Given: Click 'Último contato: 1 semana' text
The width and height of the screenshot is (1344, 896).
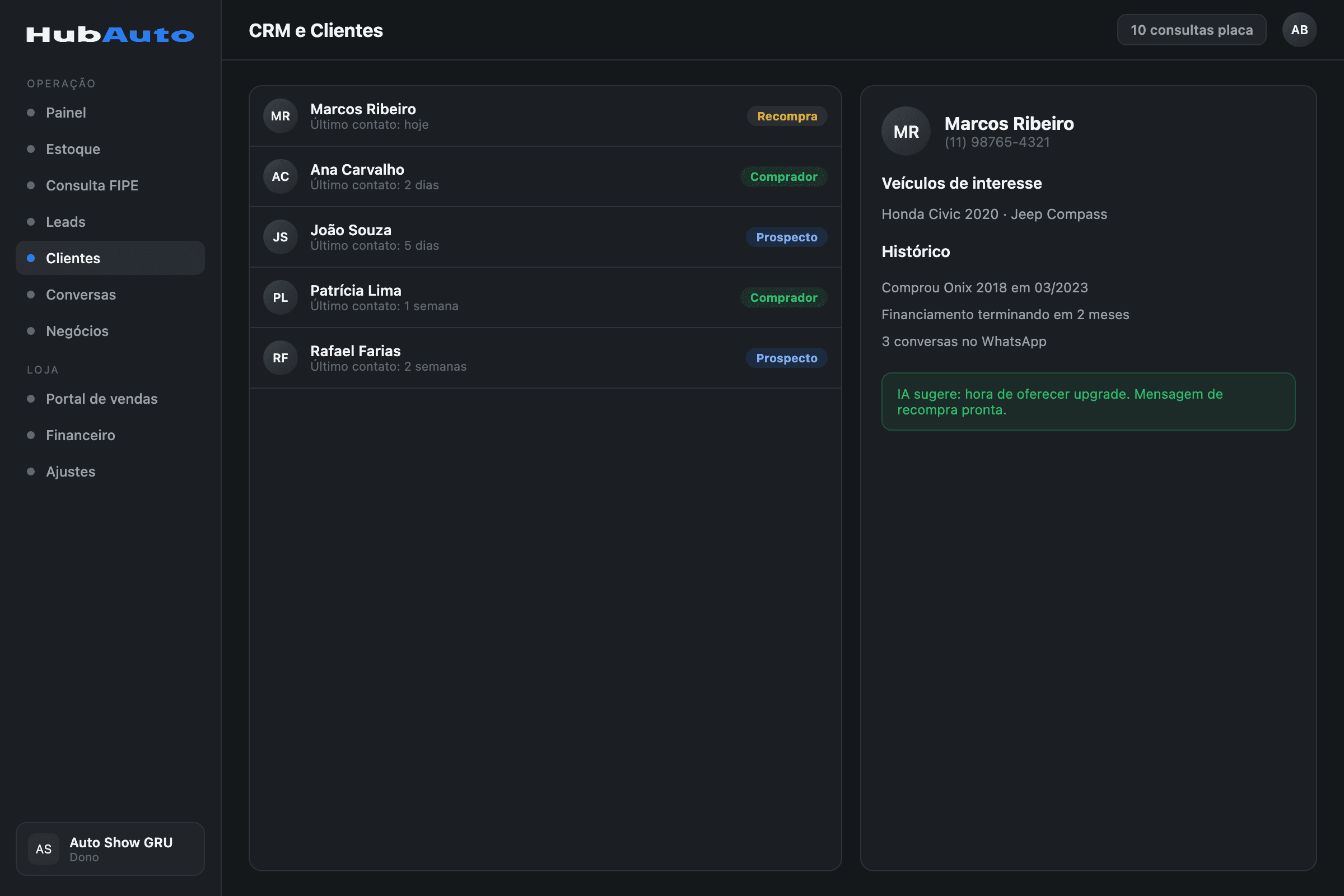Looking at the screenshot, I should [x=384, y=306].
